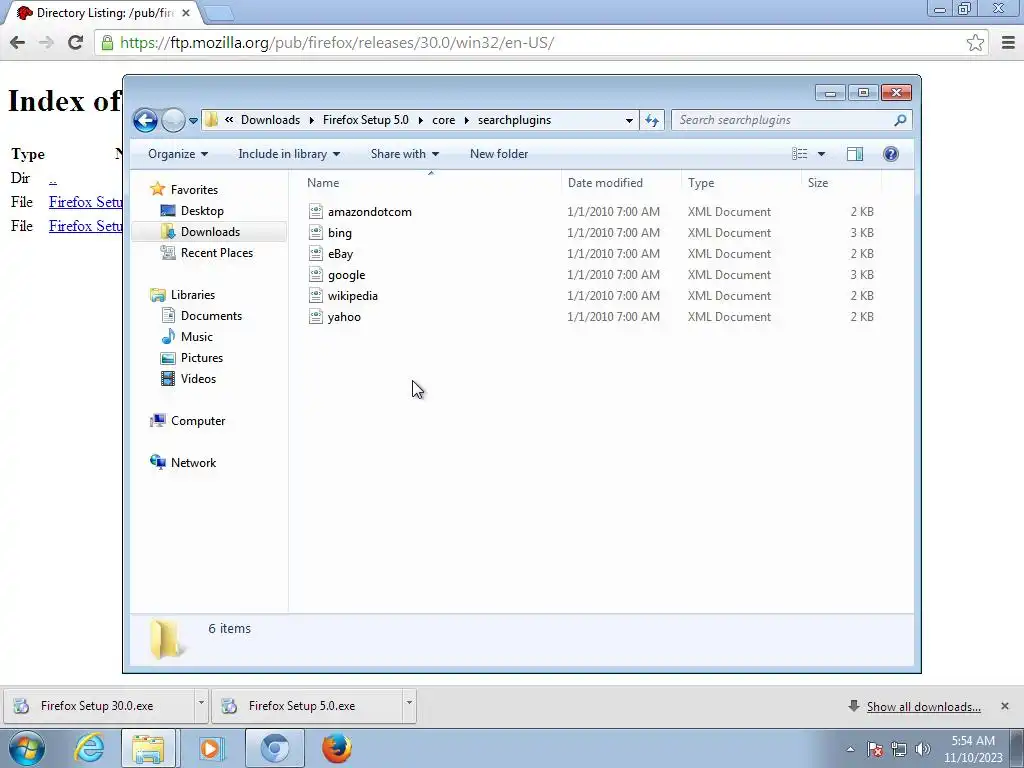Open the recent locations dropdown arrow
Image resolution: width=1024 pixels, height=768 pixels.
pos(193,121)
